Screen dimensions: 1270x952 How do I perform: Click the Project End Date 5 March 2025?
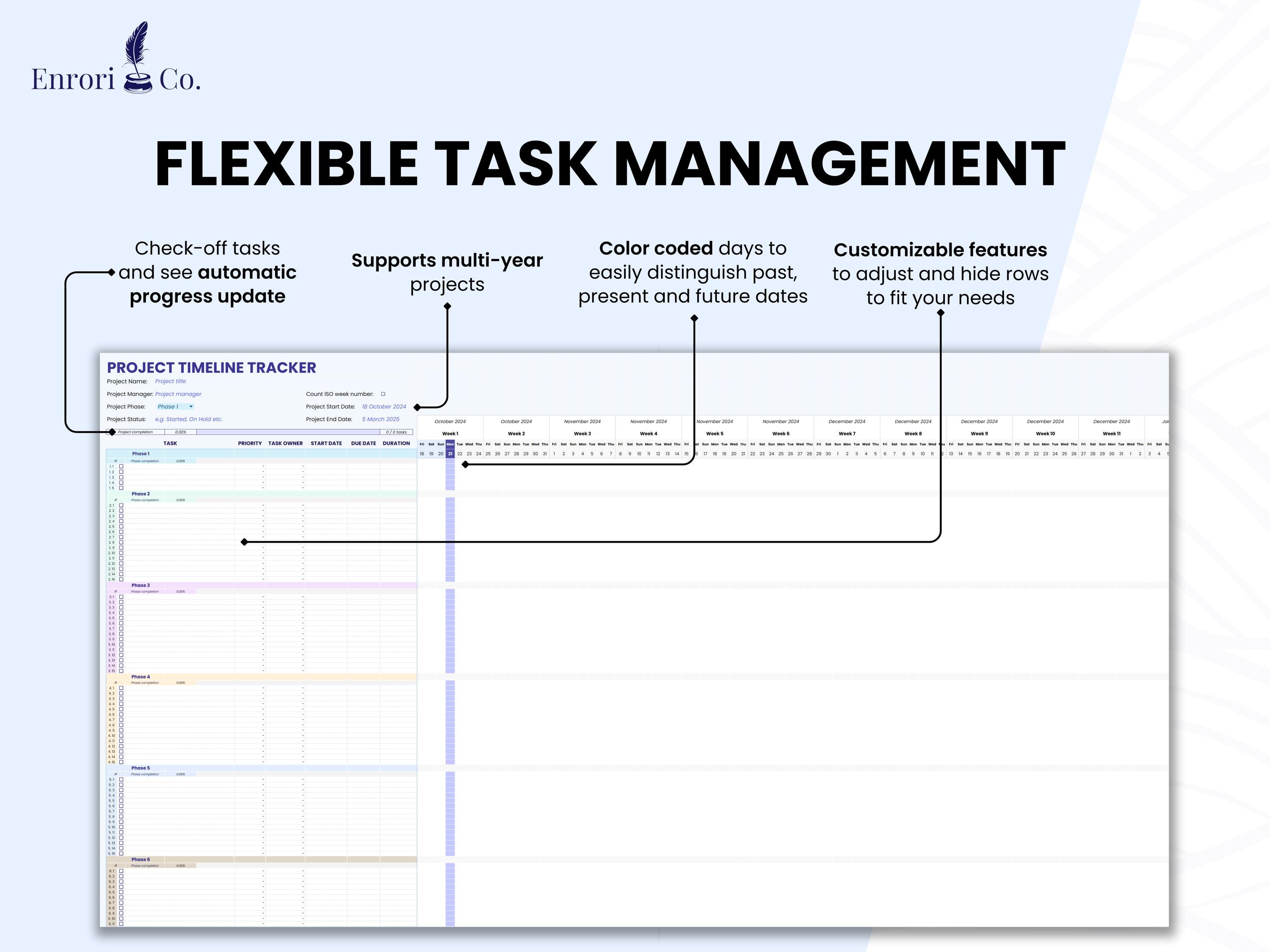click(381, 419)
